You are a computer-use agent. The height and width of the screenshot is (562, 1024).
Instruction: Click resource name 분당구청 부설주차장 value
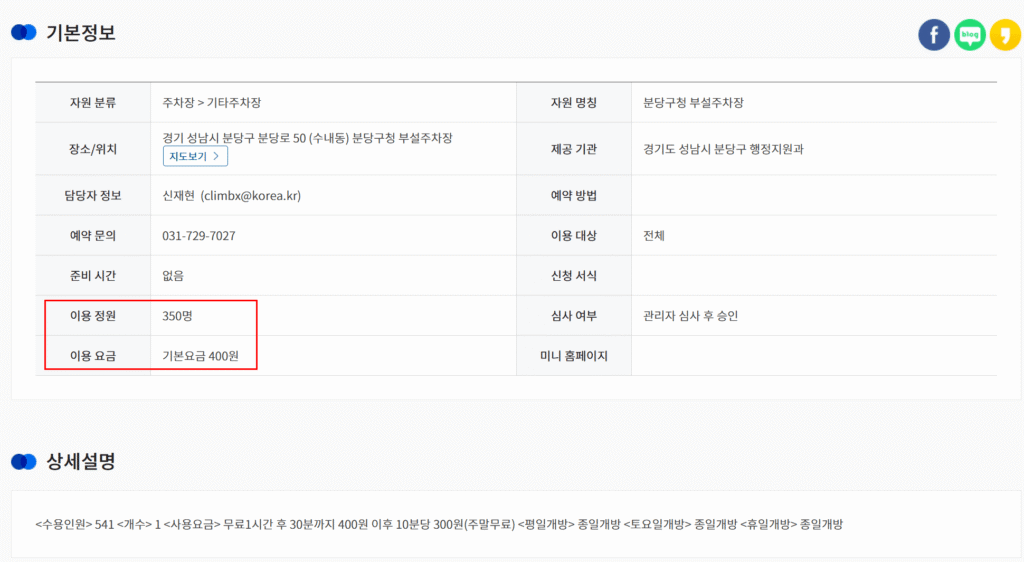[693, 103]
